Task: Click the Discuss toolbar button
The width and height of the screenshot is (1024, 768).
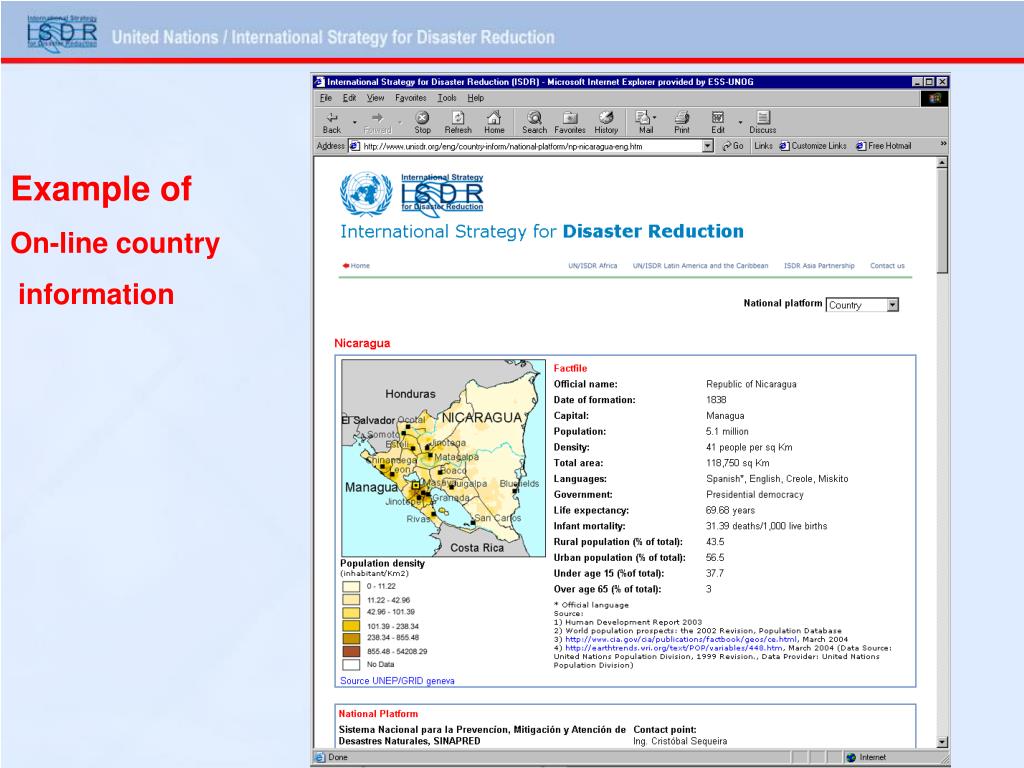Action: (762, 122)
